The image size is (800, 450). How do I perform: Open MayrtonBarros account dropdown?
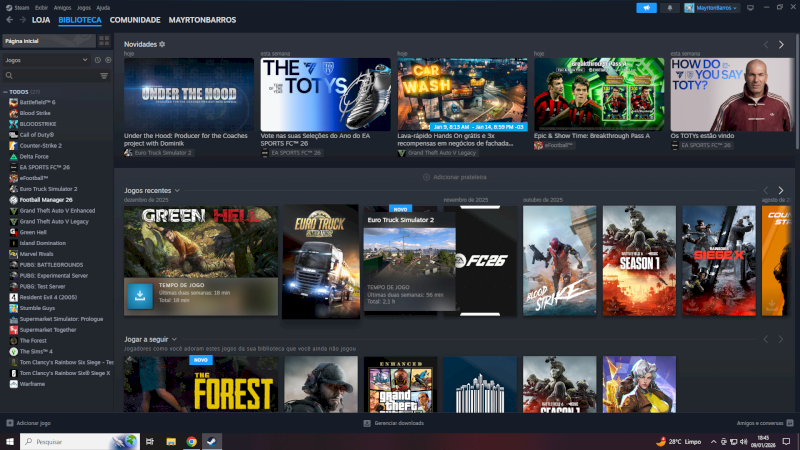[712, 8]
